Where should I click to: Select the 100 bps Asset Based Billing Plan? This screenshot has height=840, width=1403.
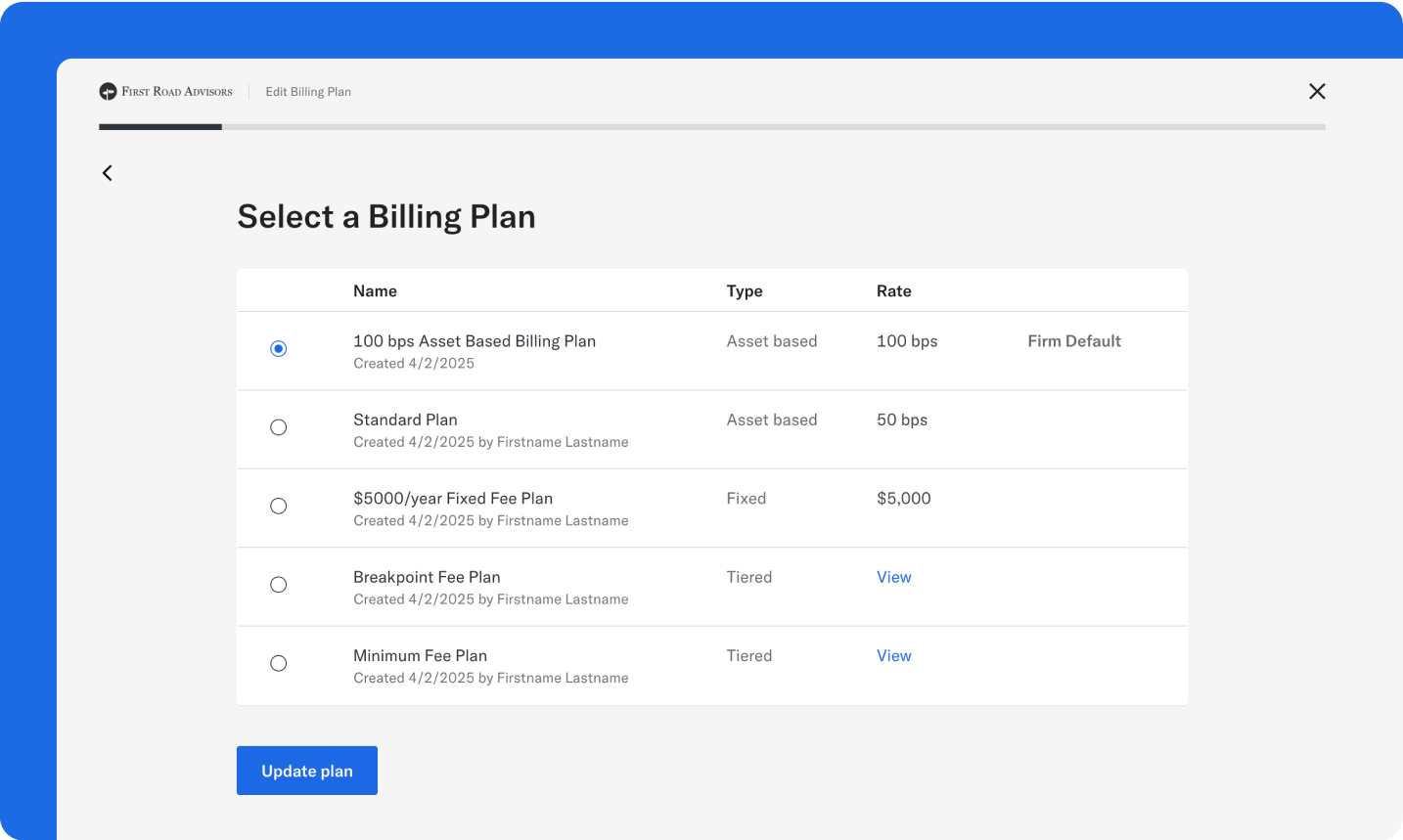[278, 347]
